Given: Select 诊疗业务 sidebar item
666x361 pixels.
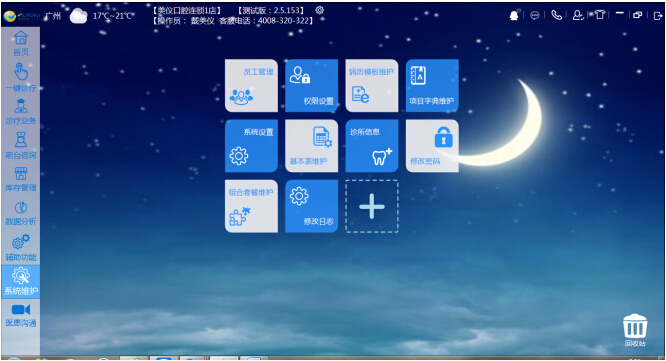Looking at the screenshot, I should [21, 112].
